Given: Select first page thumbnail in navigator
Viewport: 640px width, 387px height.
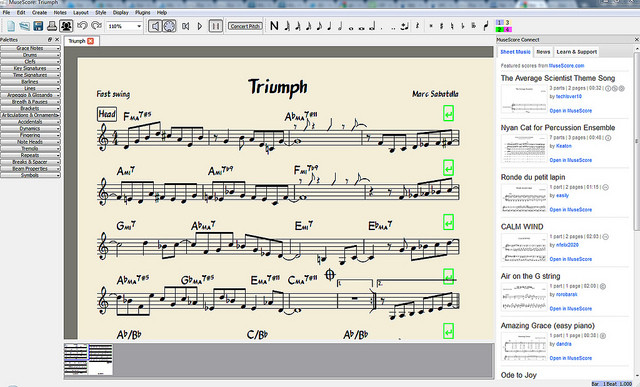Looking at the screenshot, I should click(76, 359).
